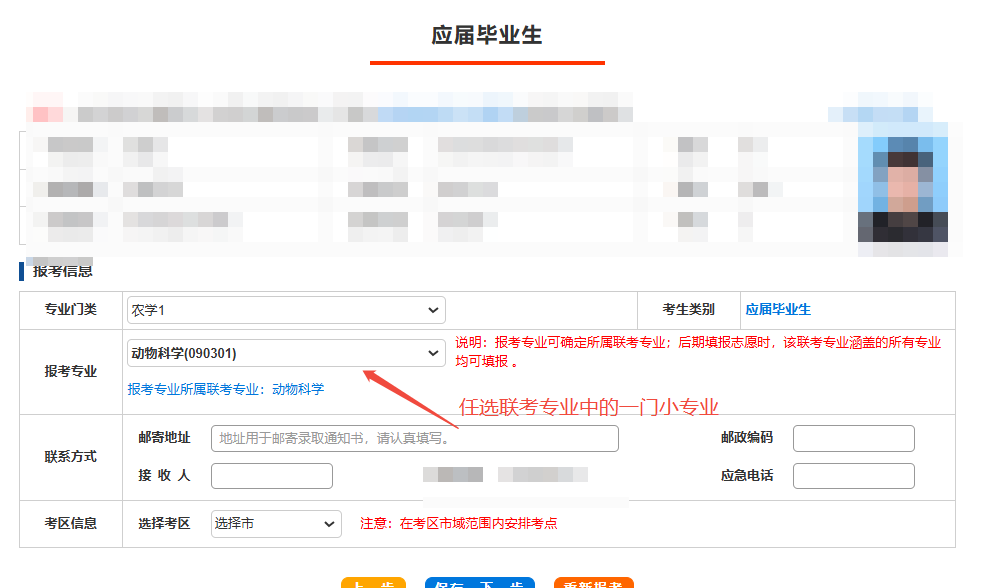Click the dropdown arrow on the 农学1 selector
1003x588 pixels.
(434, 310)
